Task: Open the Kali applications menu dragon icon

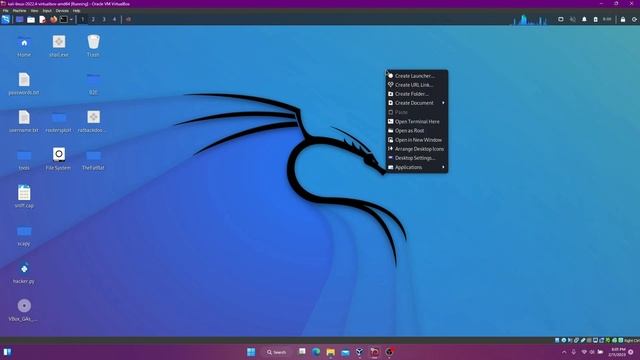Action: 6,19
